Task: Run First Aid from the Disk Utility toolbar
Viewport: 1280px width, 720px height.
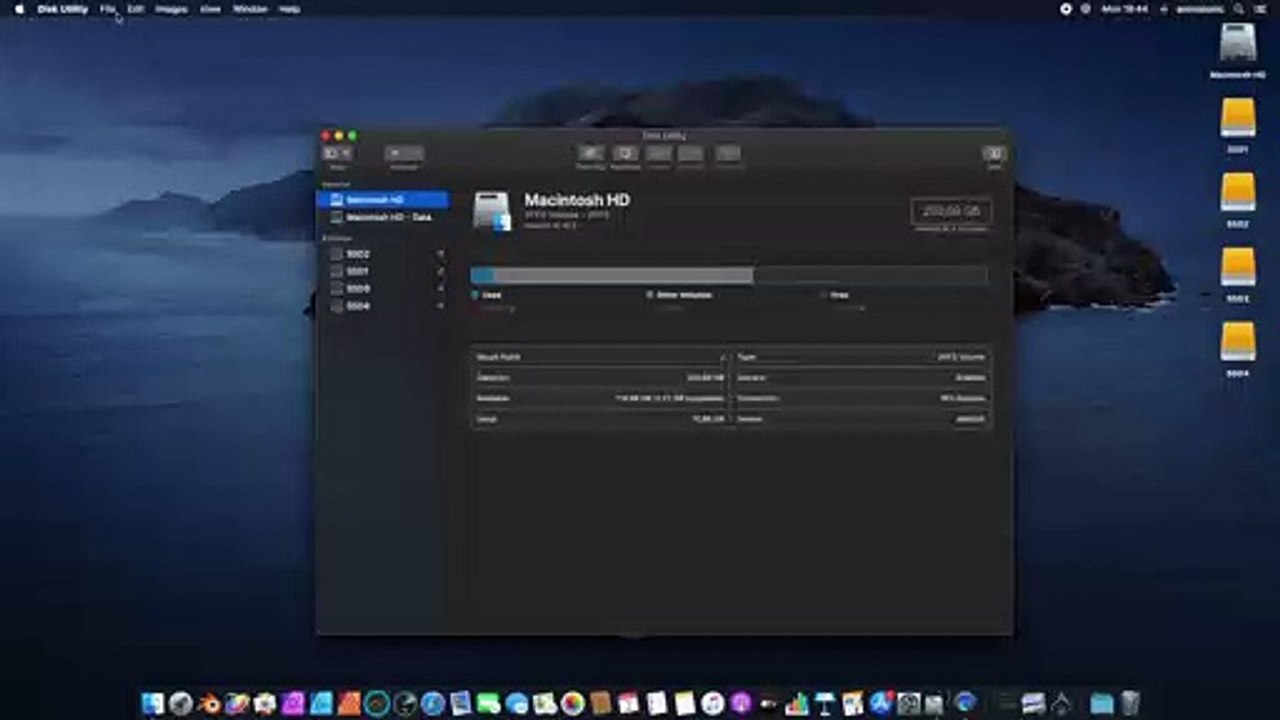Action: (591, 153)
